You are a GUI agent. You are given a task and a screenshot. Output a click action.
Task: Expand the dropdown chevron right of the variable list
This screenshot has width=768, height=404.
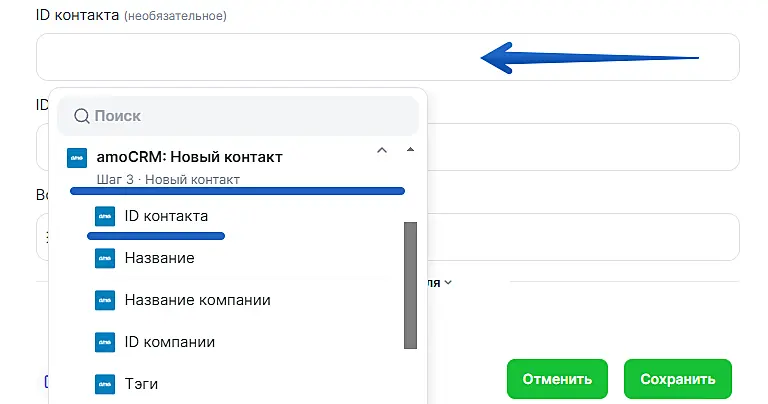448,283
